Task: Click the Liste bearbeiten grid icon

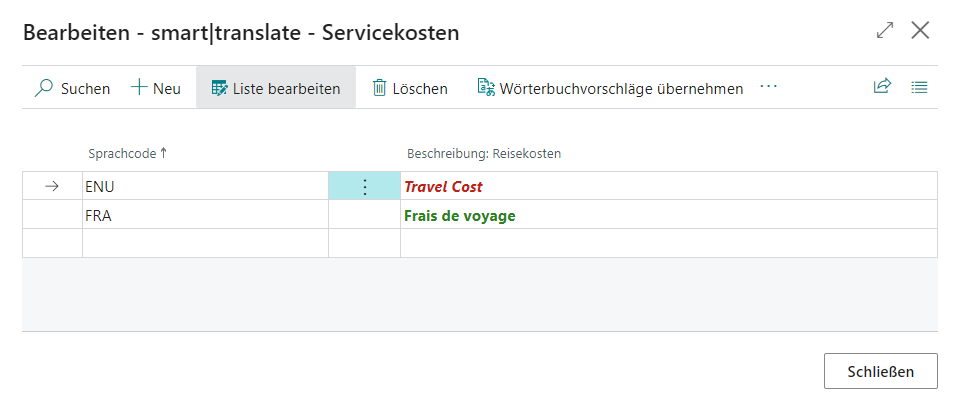Action: point(219,88)
